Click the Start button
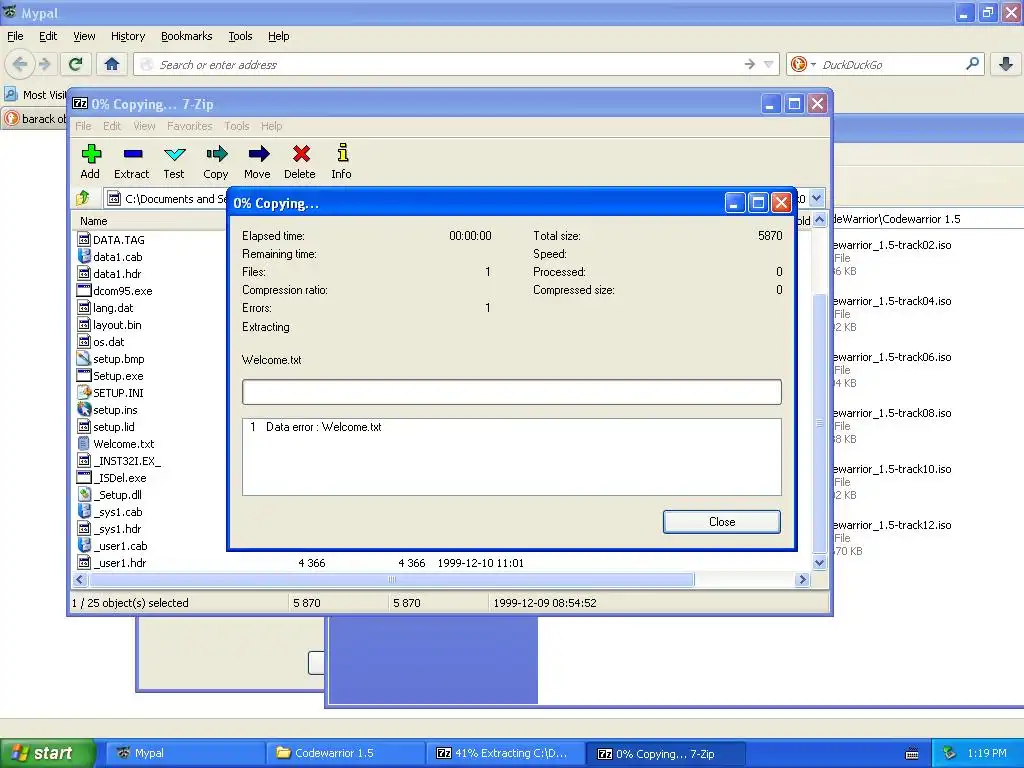 point(47,754)
